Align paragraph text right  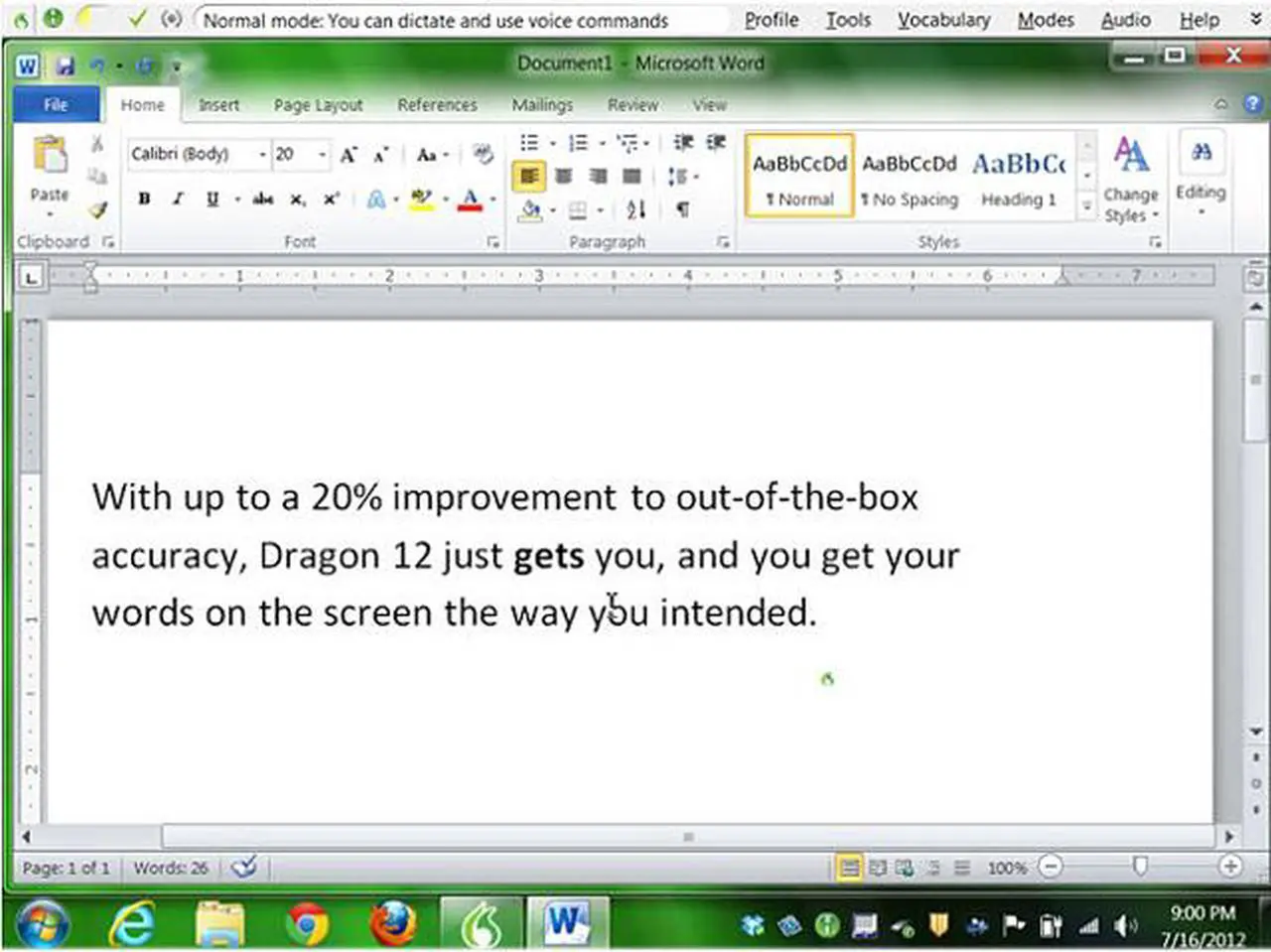(598, 177)
